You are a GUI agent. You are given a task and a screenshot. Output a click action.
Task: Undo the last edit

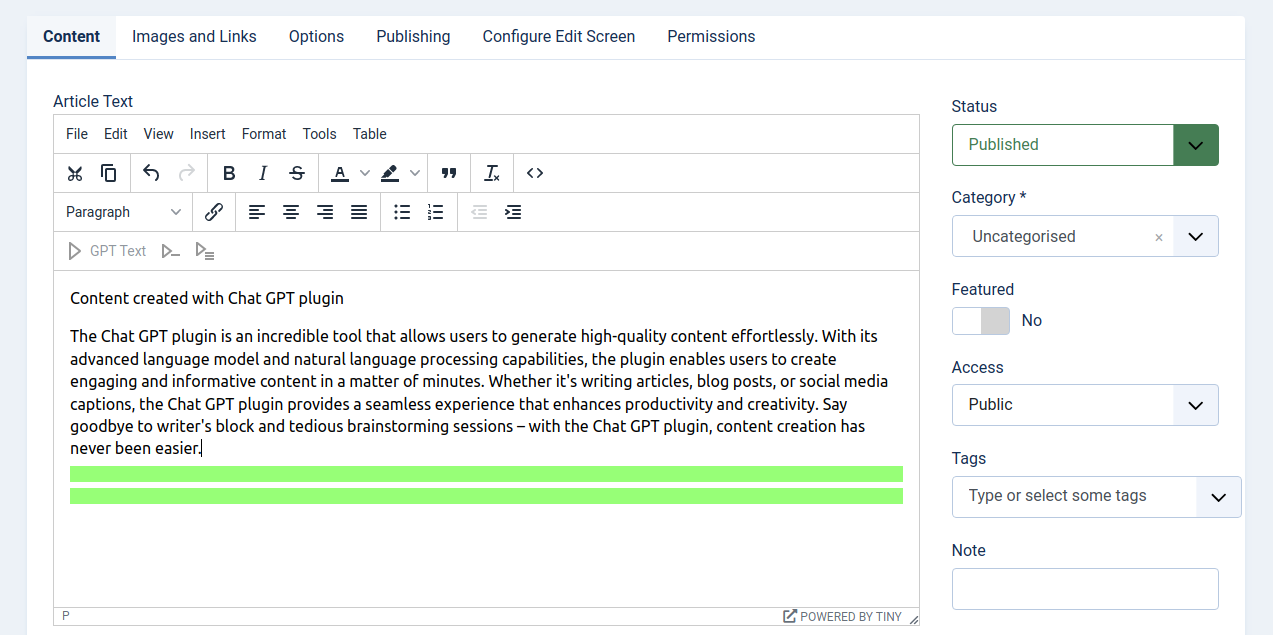(x=151, y=173)
